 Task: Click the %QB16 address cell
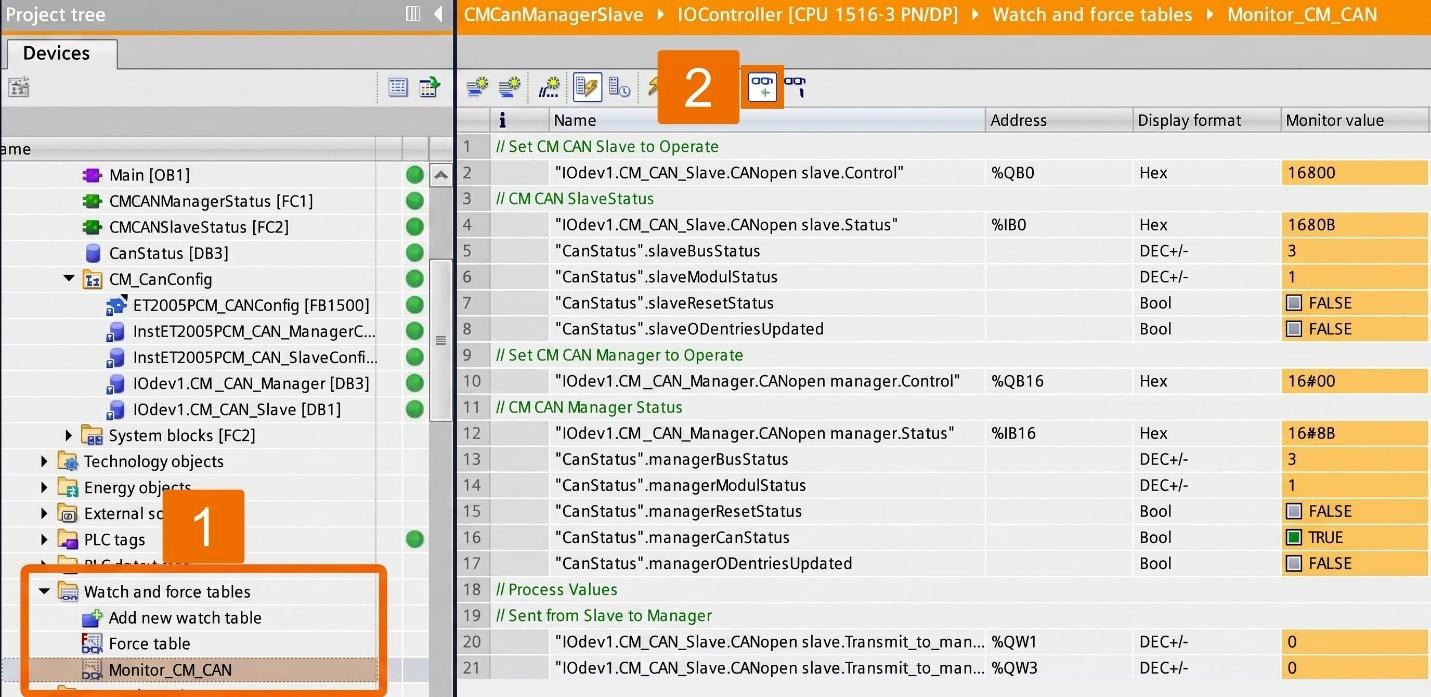pyautogui.click(x=1059, y=381)
